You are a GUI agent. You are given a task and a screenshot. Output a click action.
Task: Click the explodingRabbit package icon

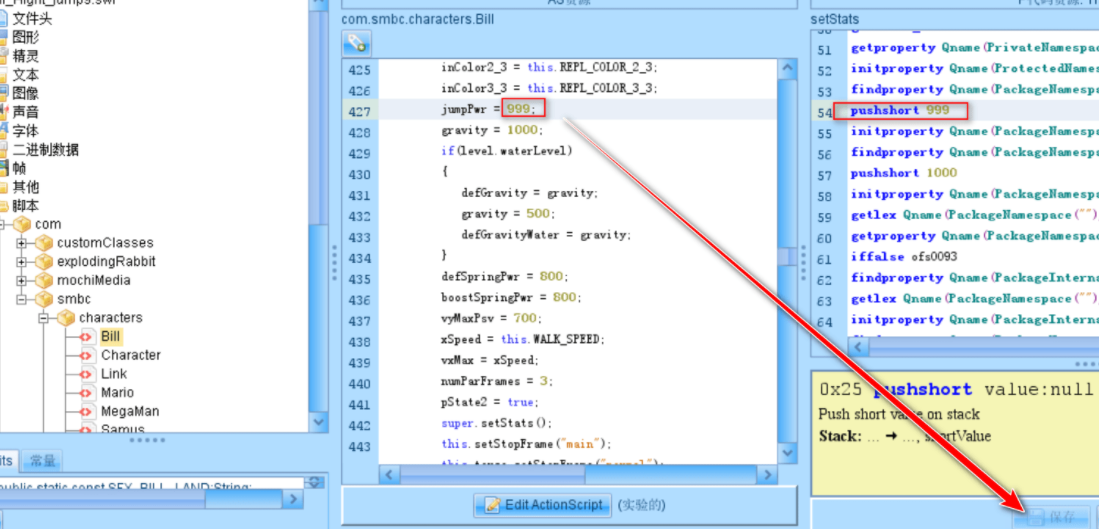[x=44, y=261]
